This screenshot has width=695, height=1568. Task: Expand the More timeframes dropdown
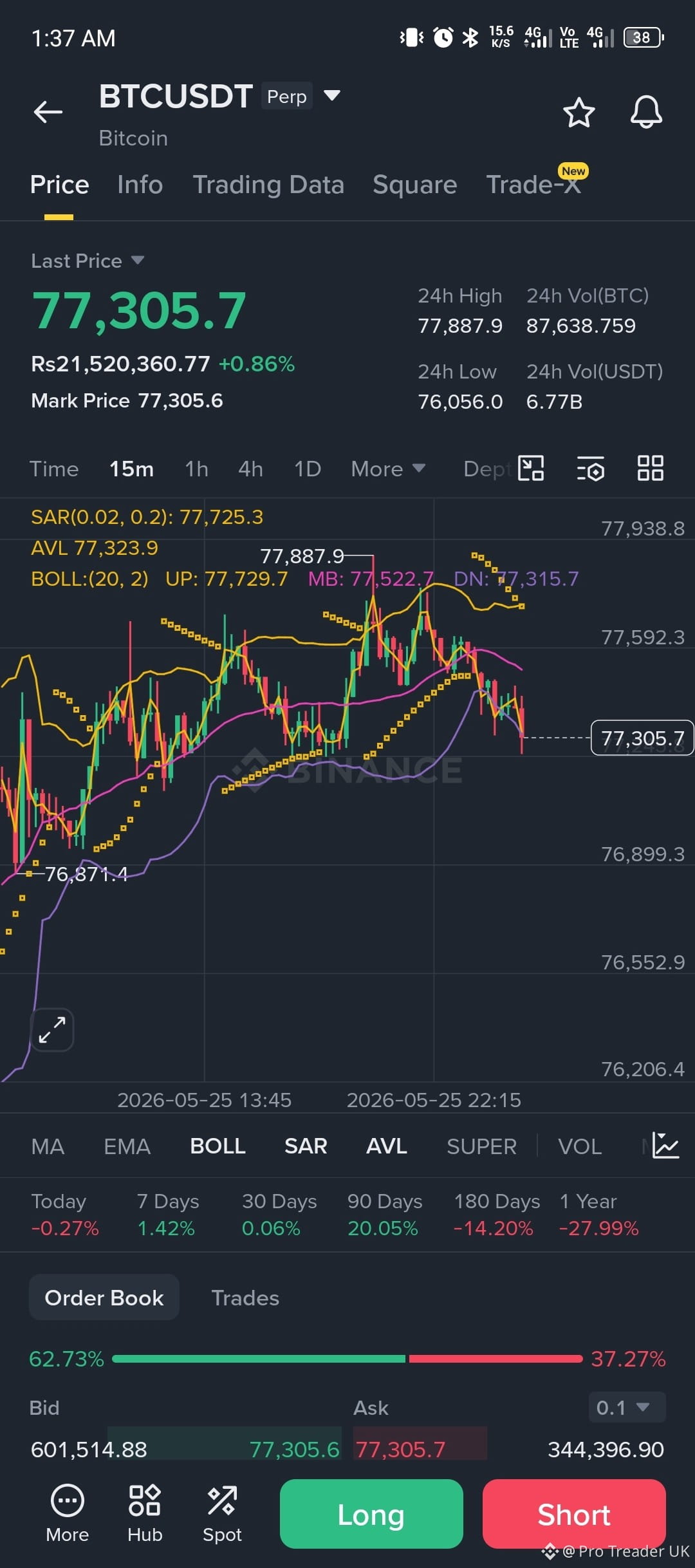point(388,469)
